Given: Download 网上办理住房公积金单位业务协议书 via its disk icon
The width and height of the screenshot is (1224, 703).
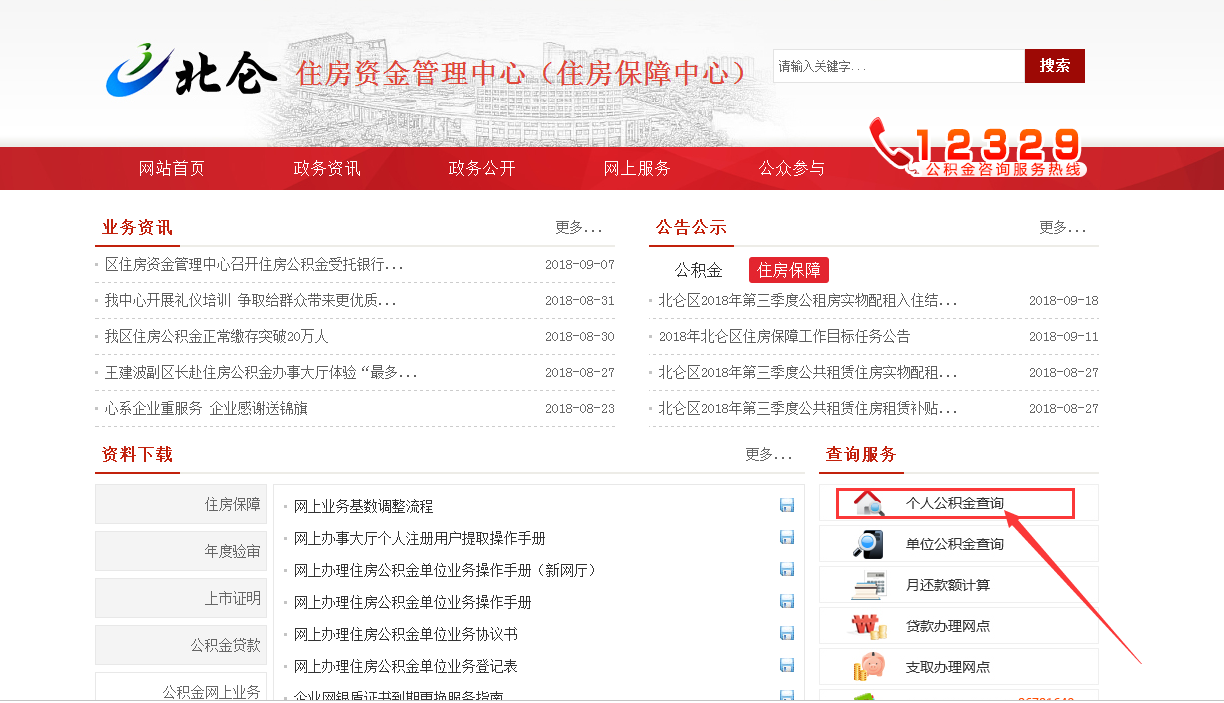Looking at the screenshot, I should [x=787, y=634].
